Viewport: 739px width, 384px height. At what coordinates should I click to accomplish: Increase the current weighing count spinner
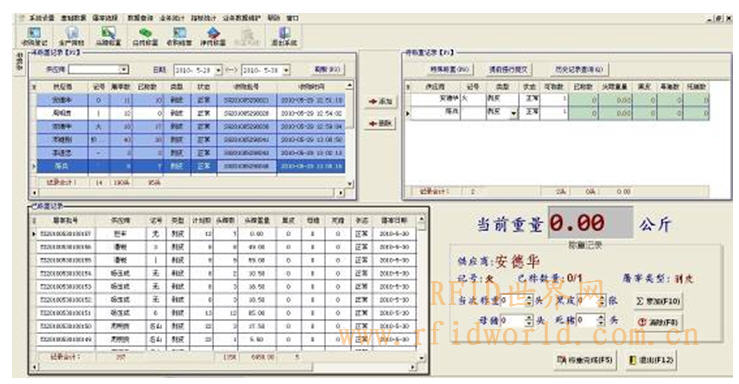[529, 298]
